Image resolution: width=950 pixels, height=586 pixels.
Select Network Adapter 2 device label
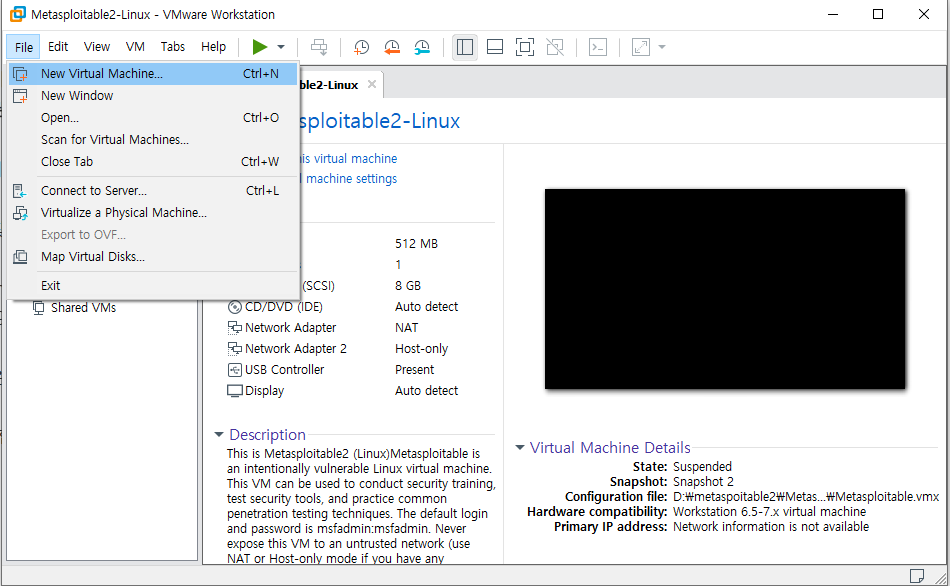pos(296,348)
